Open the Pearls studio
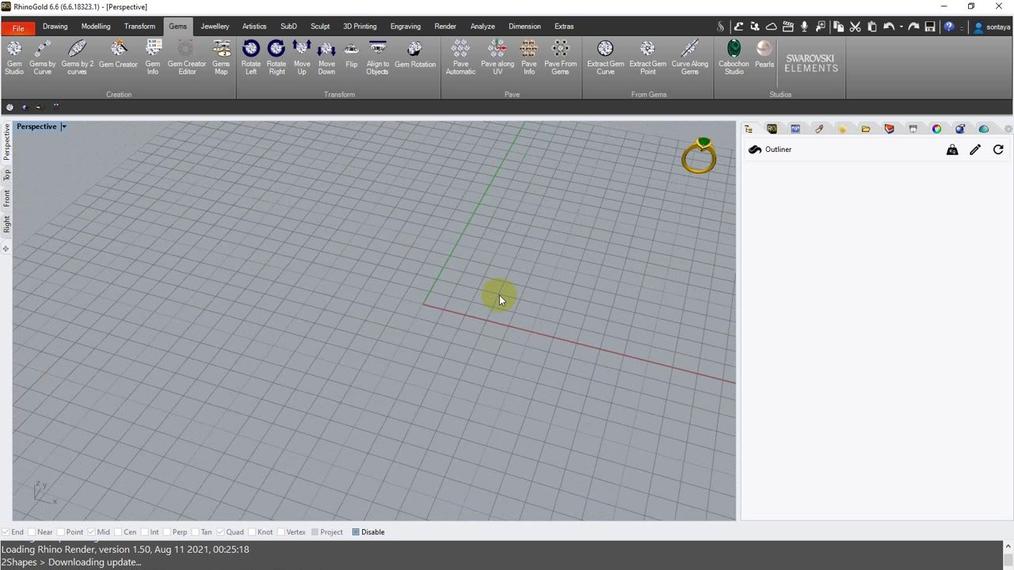This screenshot has width=1014, height=570. pos(764,54)
